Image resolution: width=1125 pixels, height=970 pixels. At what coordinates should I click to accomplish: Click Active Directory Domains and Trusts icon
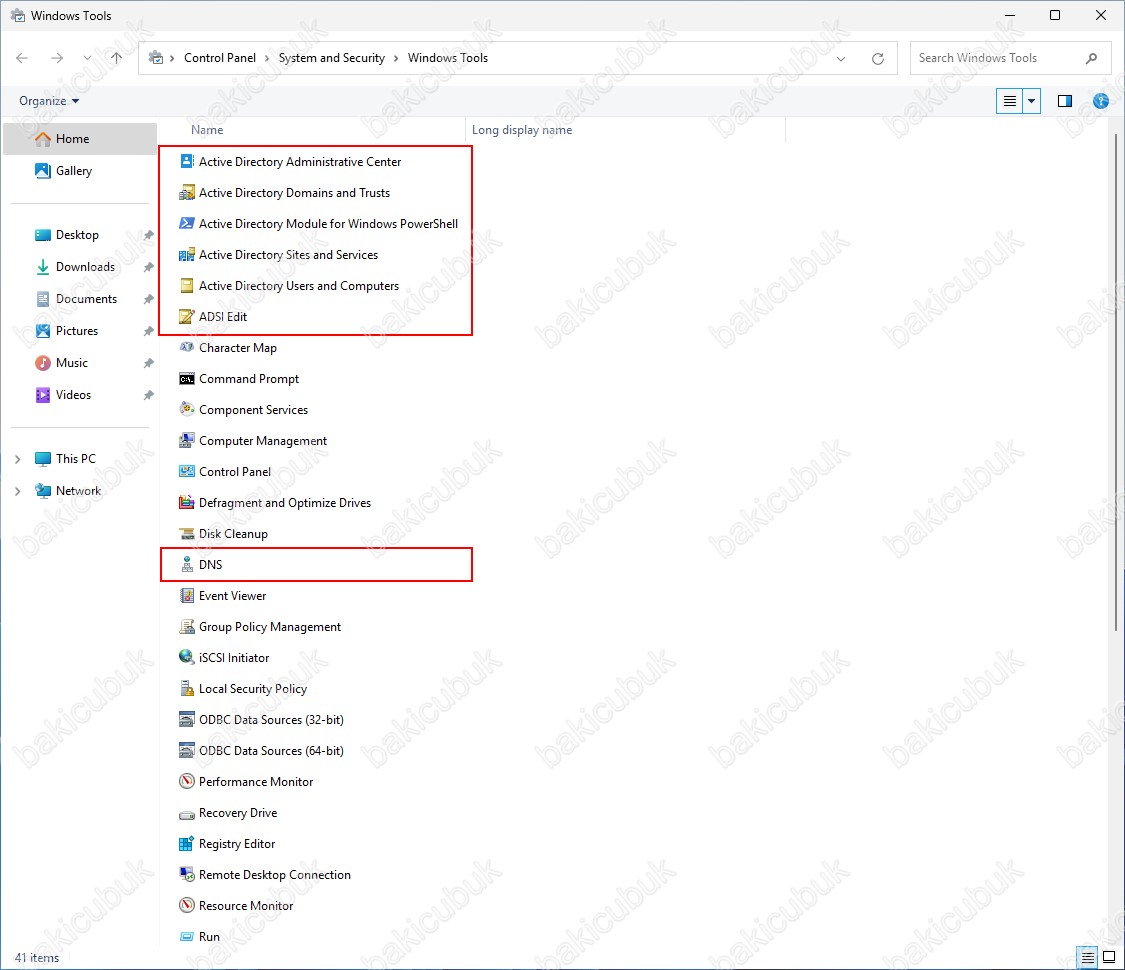(187, 192)
